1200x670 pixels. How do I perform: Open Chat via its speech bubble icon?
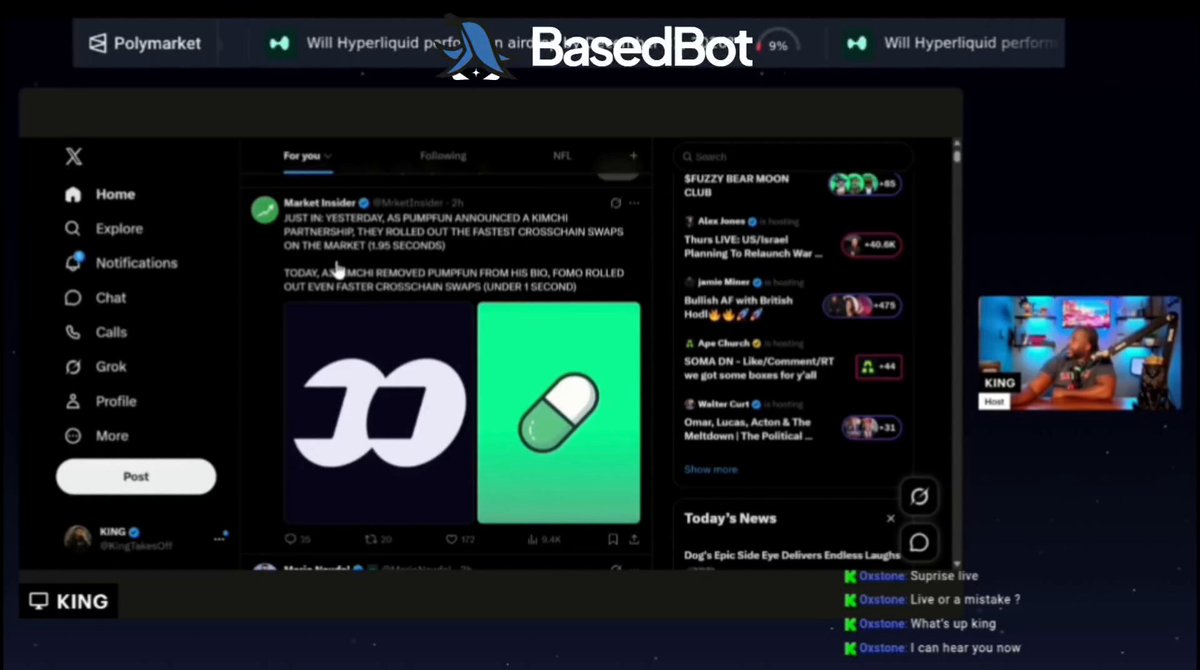(x=72, y=298)
